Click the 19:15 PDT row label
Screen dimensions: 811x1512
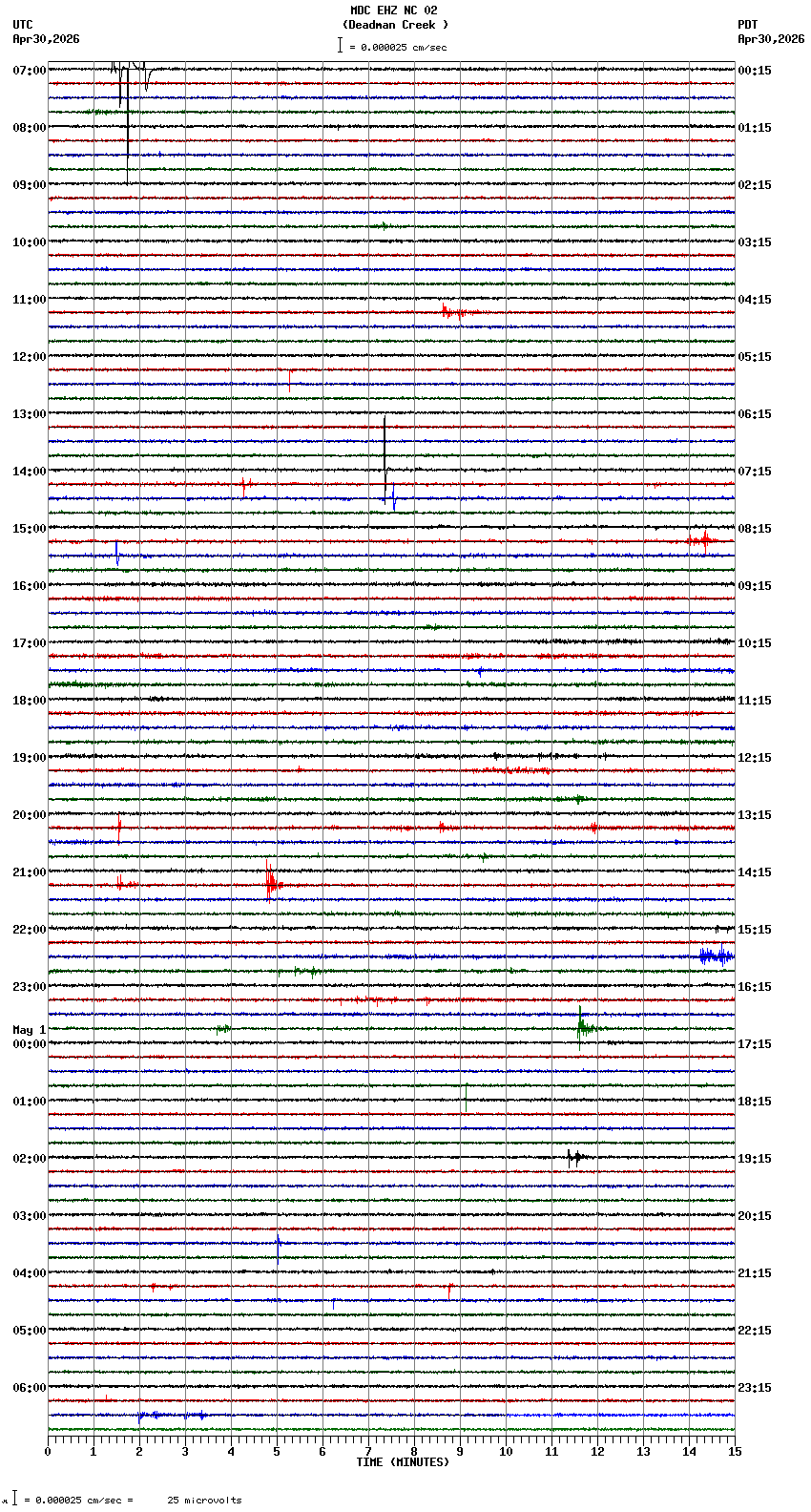pyautogui.click(x=755, y=1159)
